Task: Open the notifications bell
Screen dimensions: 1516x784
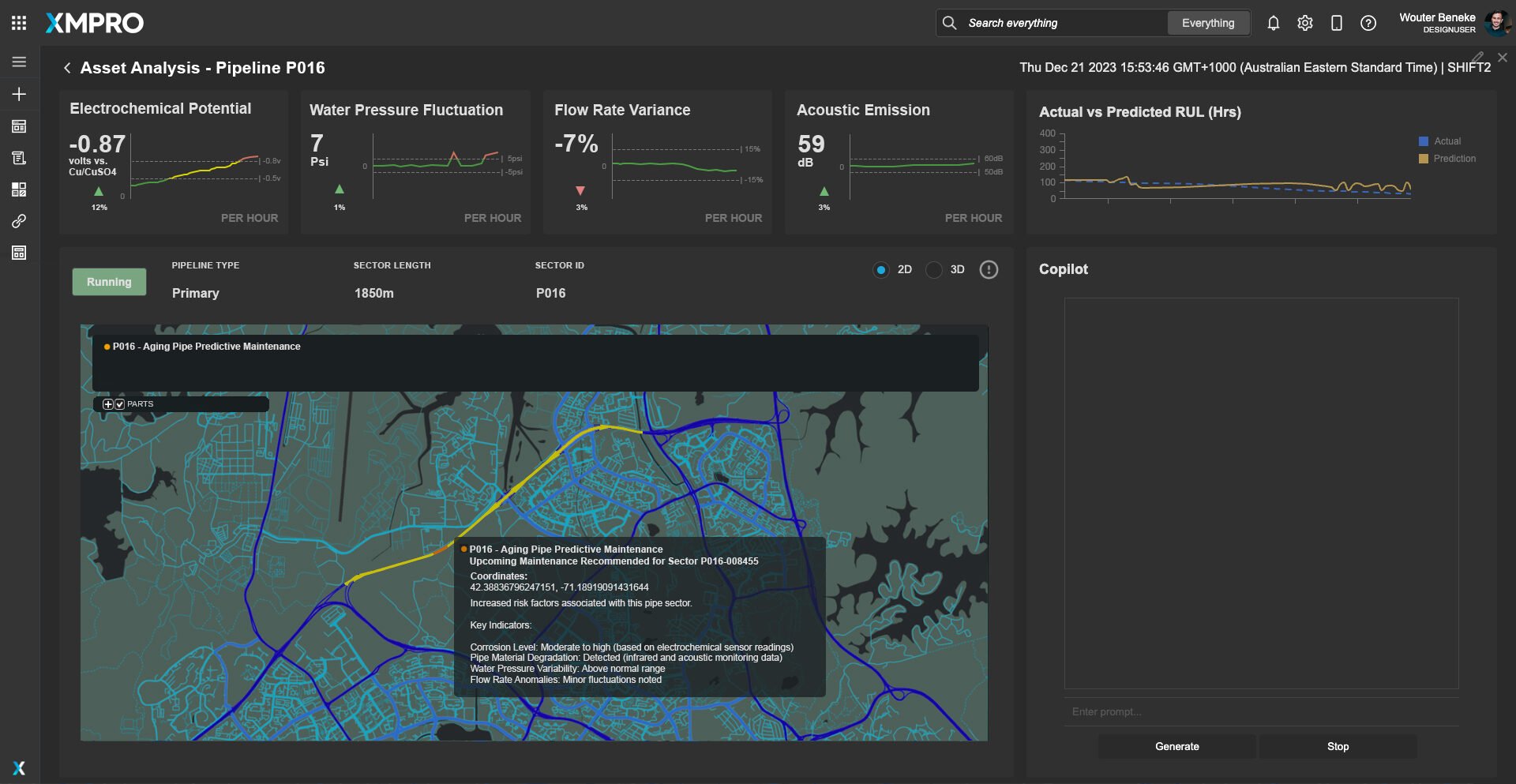Action: coord(1273,23)
